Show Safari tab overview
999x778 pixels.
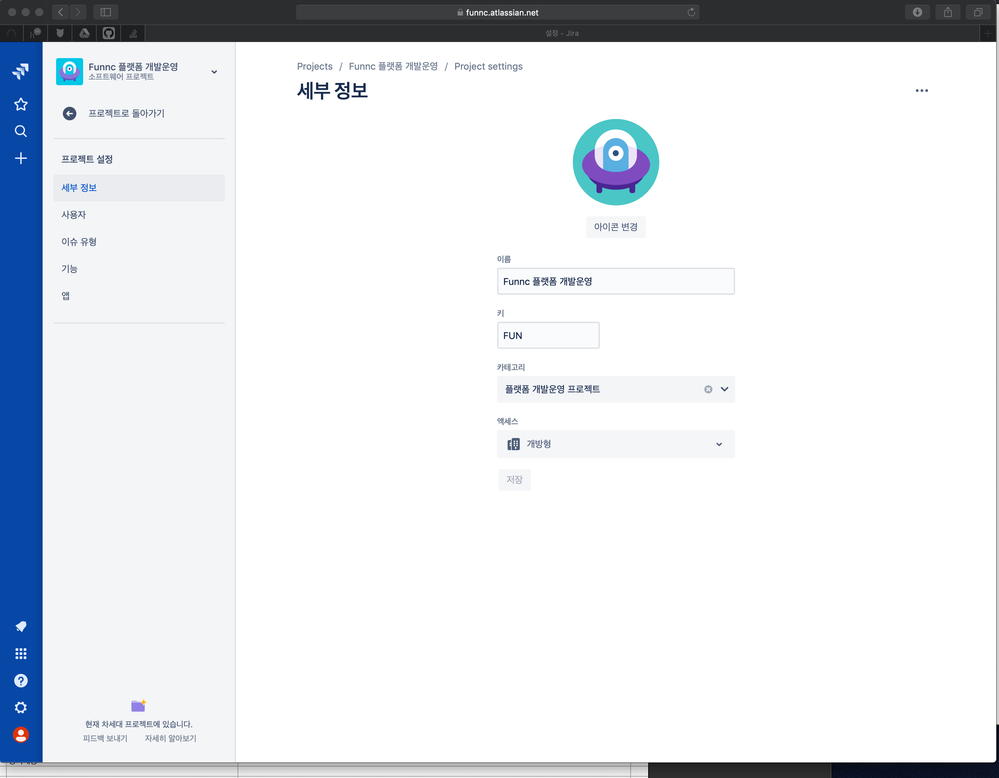pyautogui.click(x=978, y=12)
